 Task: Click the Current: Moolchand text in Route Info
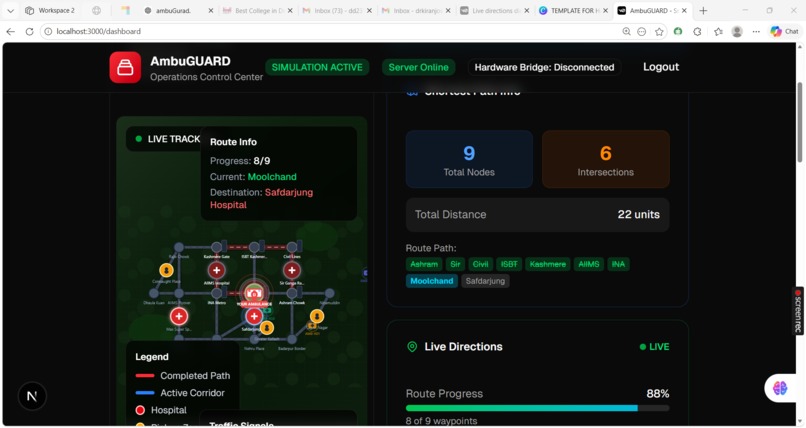click(x=253, y=177)
